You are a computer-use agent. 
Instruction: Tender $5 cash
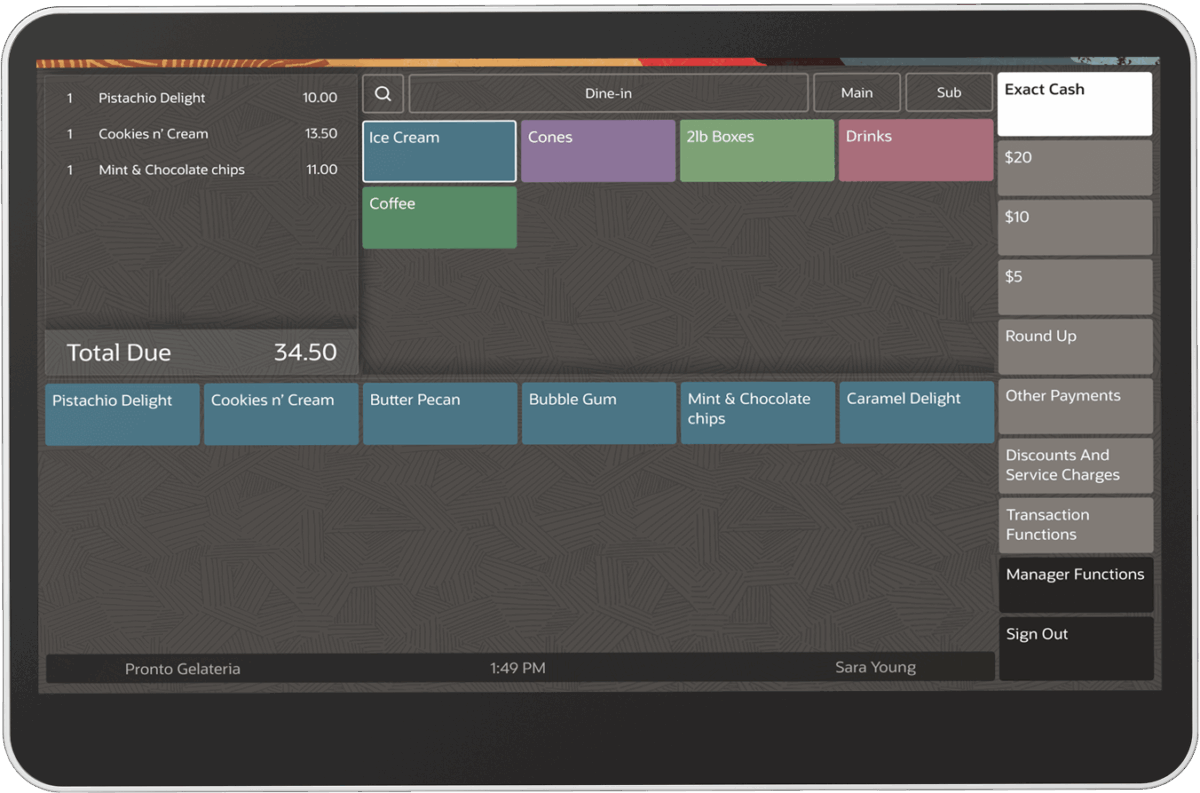click(x=1075, y=287)
